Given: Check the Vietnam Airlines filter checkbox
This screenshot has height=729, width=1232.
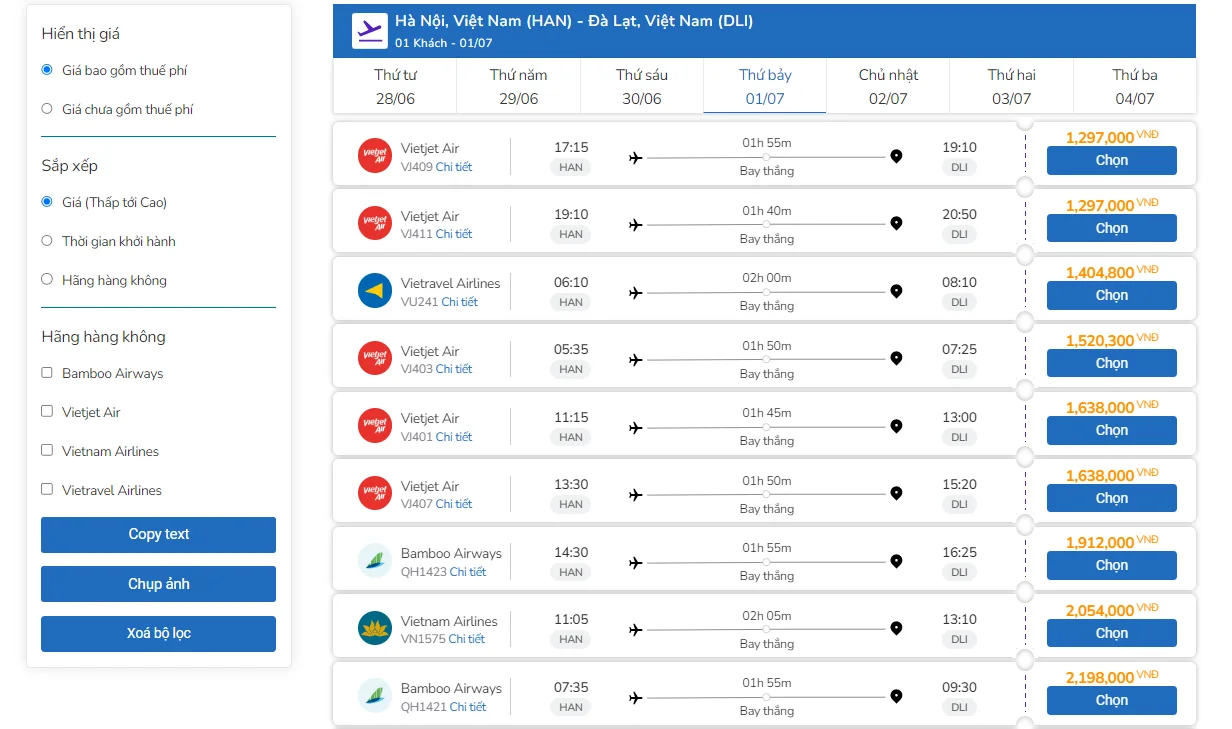Looking at the screenshot, I should pyautogui.click(x=47, y=450).
